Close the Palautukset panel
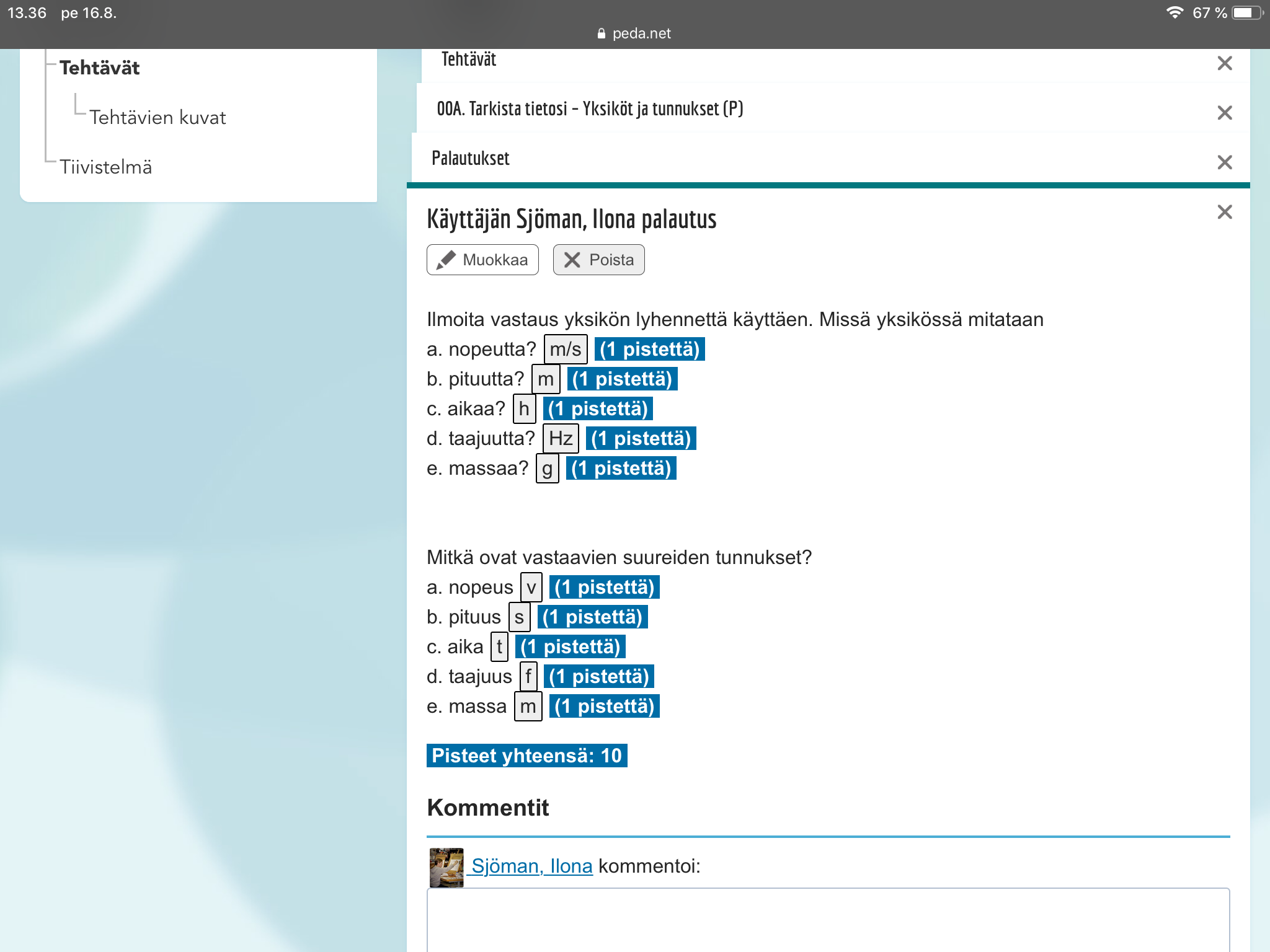This screenshot has height=952, width=1270. click(1224, 162)
